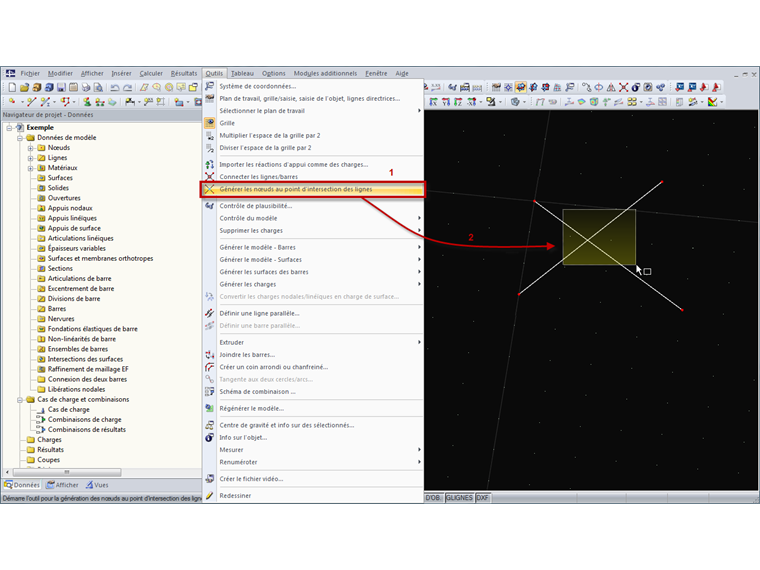
Task: Switch to the Vues navigator tab
Action: coord(97,485)
